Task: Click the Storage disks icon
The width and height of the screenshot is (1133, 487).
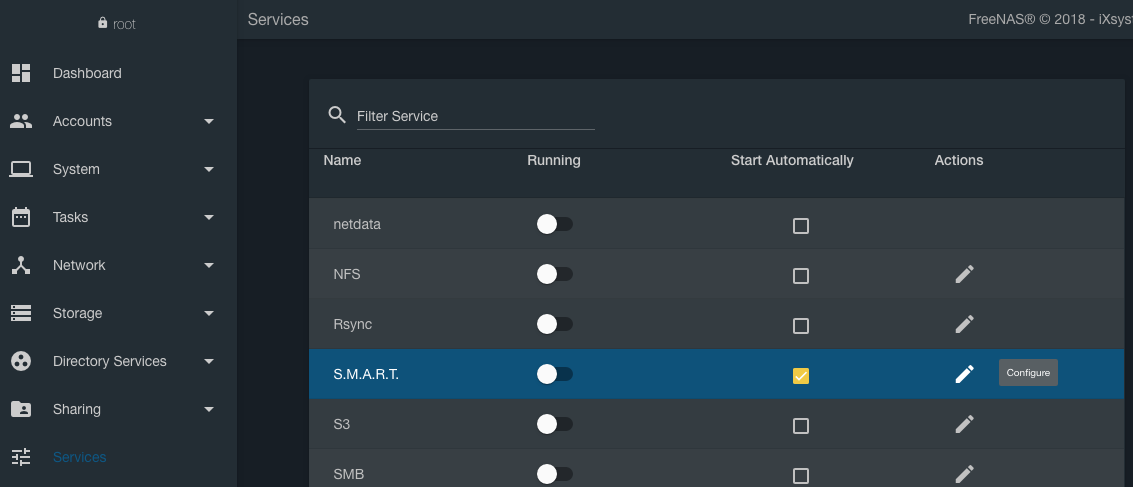Action: point(21,313)
